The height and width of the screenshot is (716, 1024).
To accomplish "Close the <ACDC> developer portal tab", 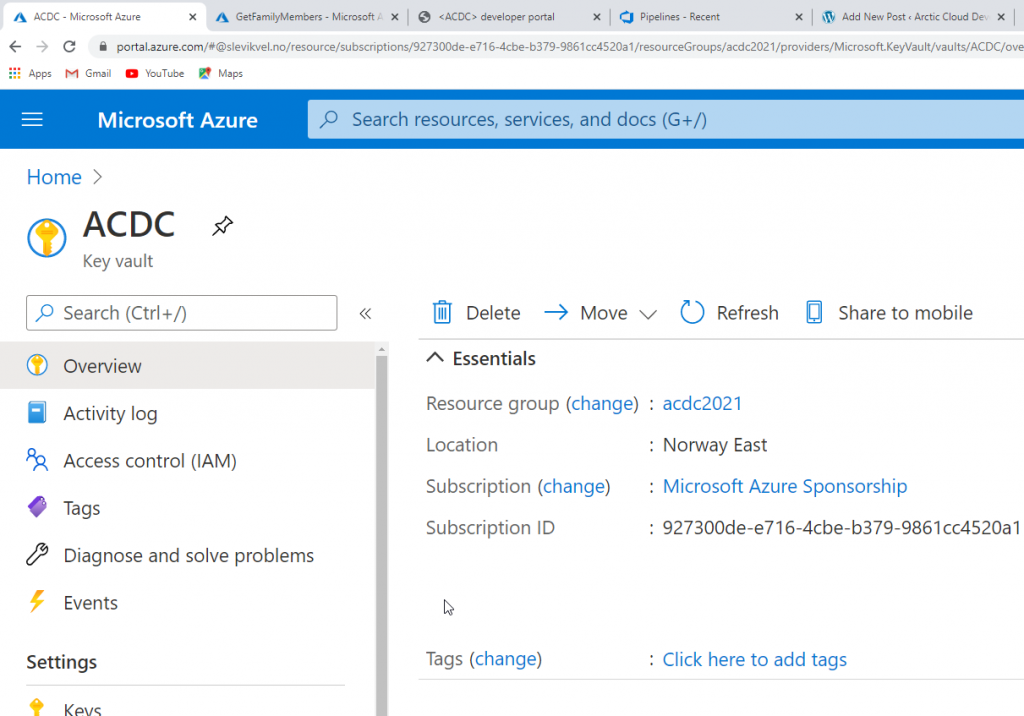I will [x=596, y=17].
